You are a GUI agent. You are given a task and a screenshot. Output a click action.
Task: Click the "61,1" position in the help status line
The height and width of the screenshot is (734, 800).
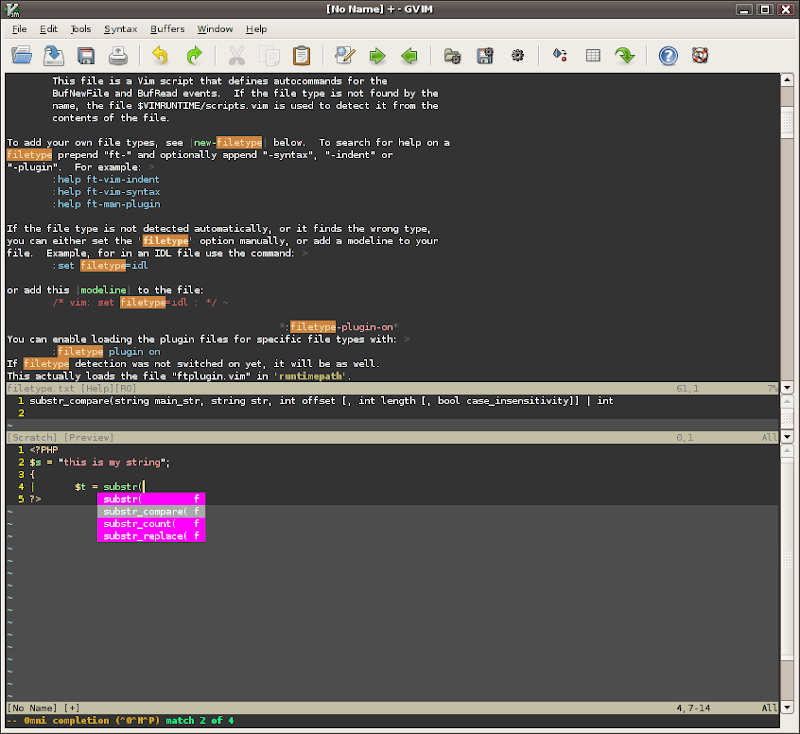687,388
